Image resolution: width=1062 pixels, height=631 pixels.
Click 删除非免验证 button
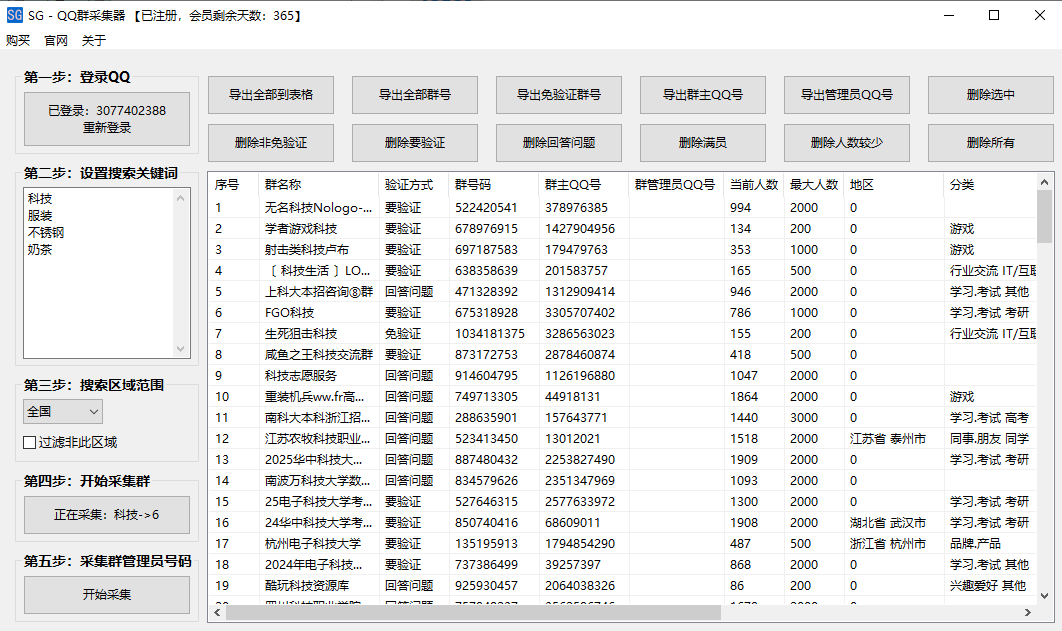coord(271,143)
